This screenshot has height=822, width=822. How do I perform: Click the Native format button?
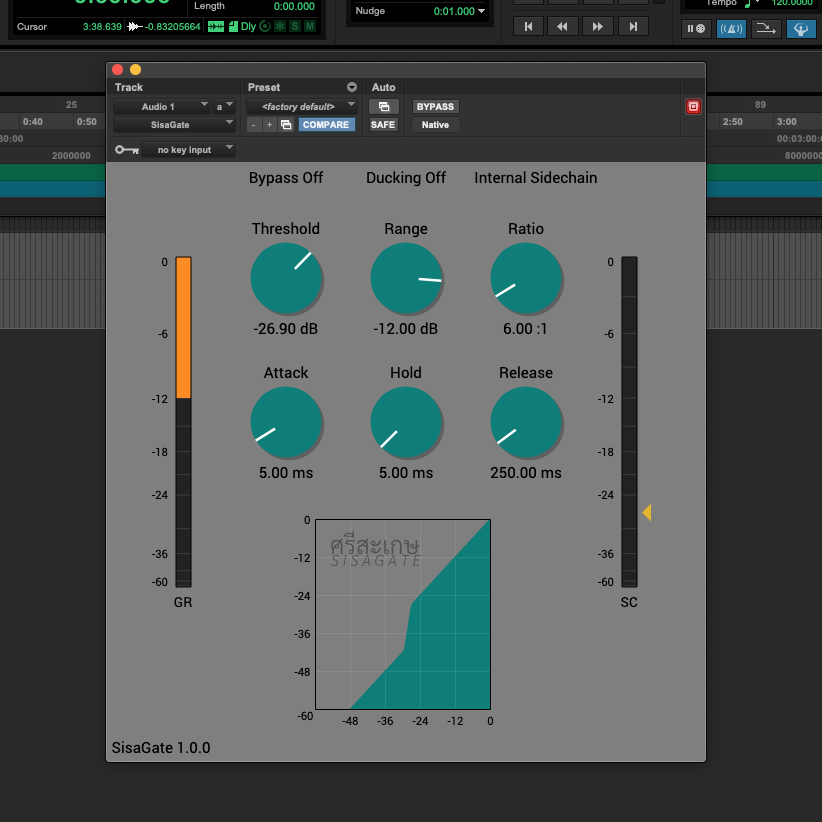coord(435,125)
